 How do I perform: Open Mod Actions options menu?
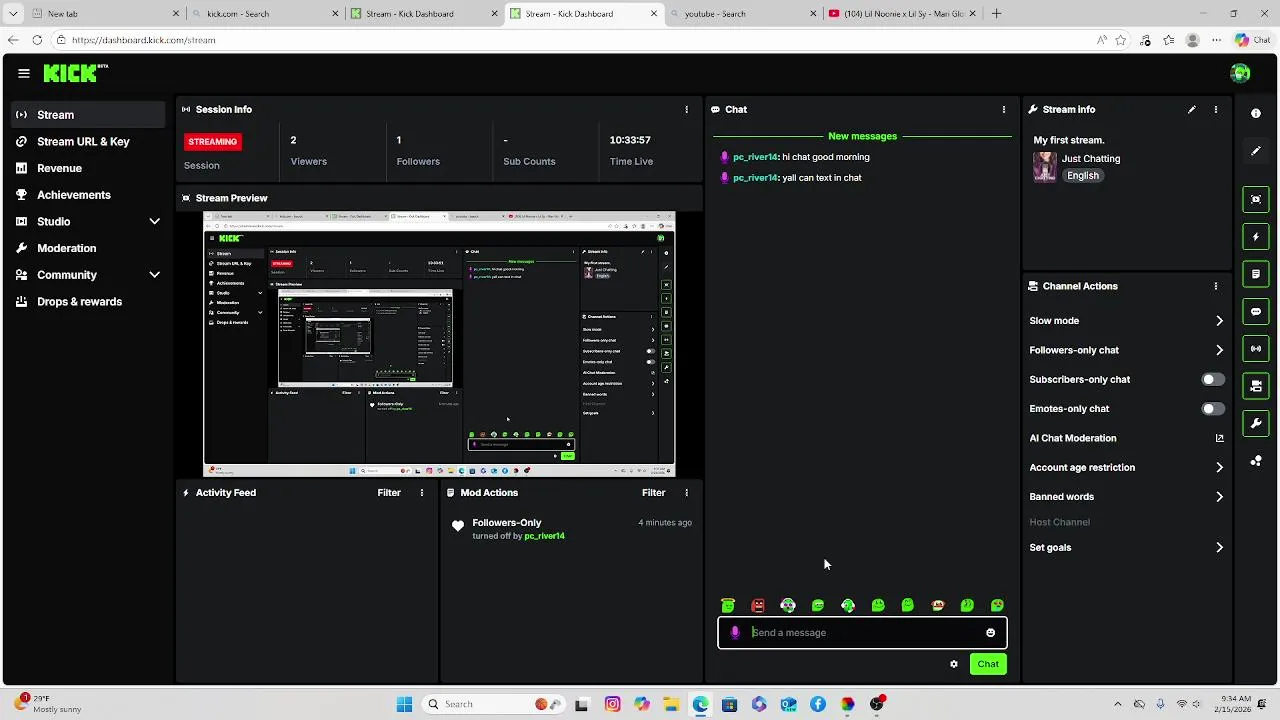[x=686, y=492]
